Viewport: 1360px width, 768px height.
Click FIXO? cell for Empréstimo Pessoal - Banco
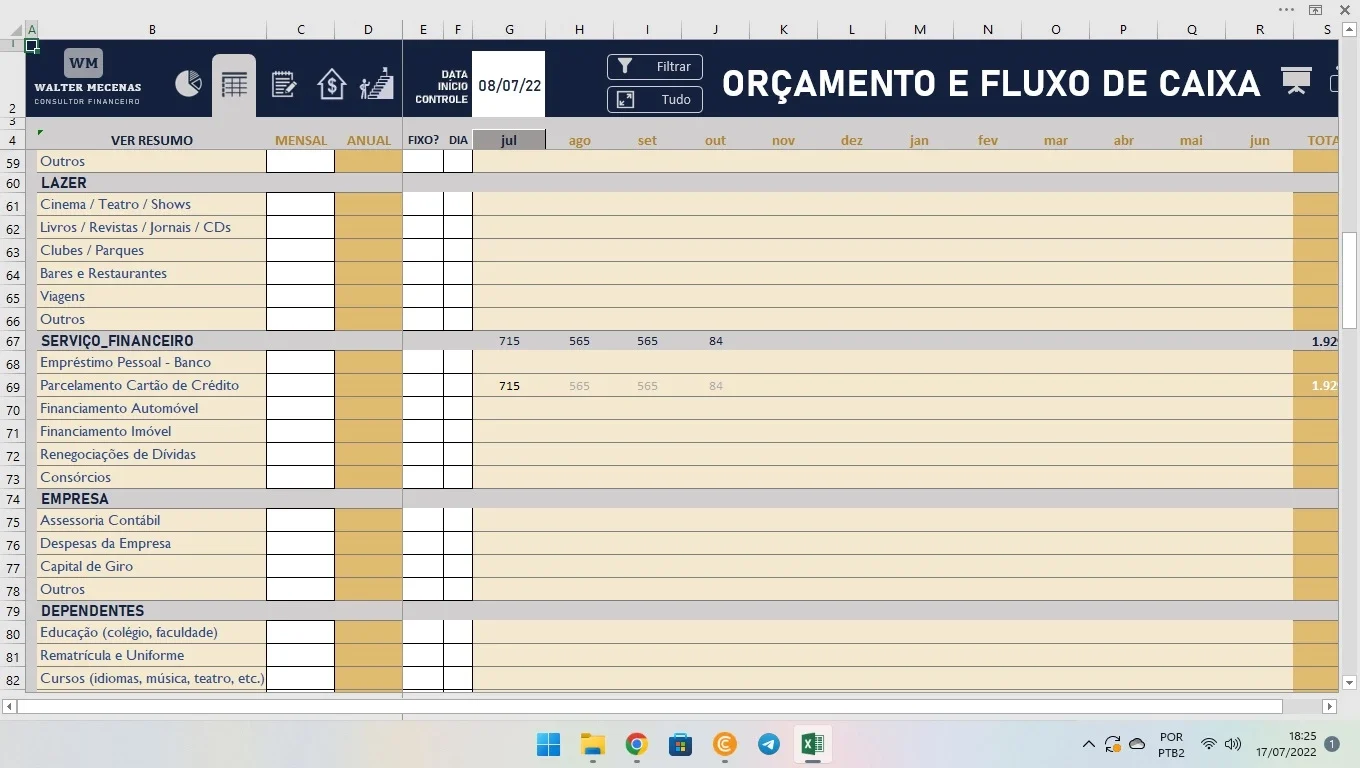[423, 362]
